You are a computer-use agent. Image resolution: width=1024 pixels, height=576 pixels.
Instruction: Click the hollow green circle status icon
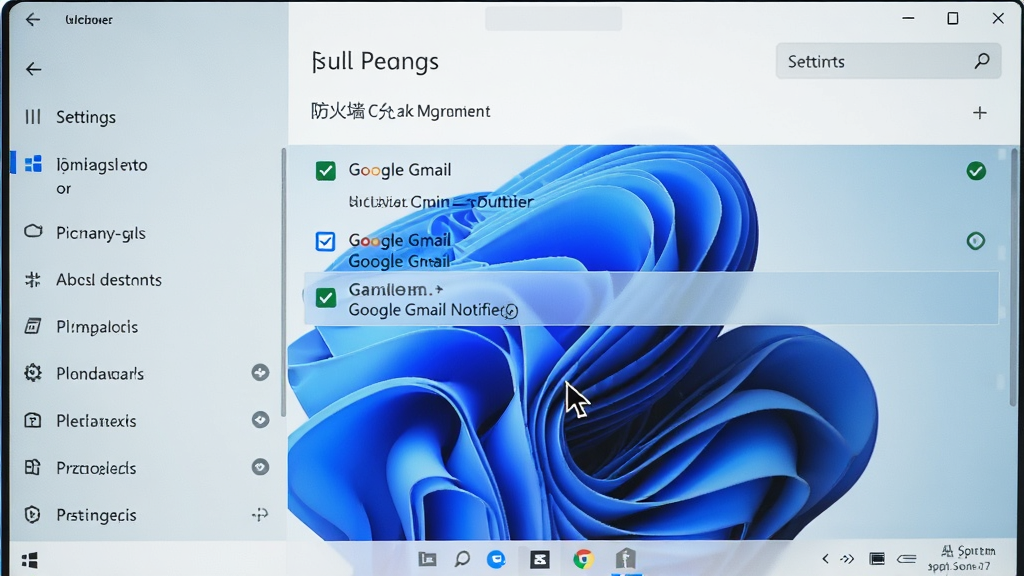976,241
